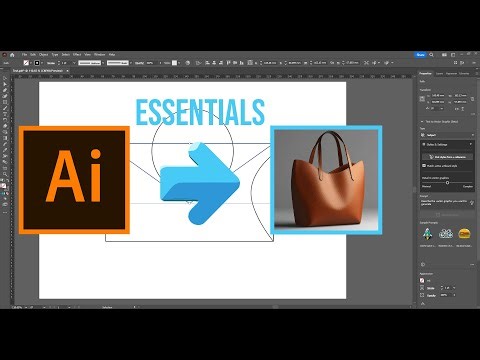
Task: Click the vertical align top icon
Action: click(229, 63)
